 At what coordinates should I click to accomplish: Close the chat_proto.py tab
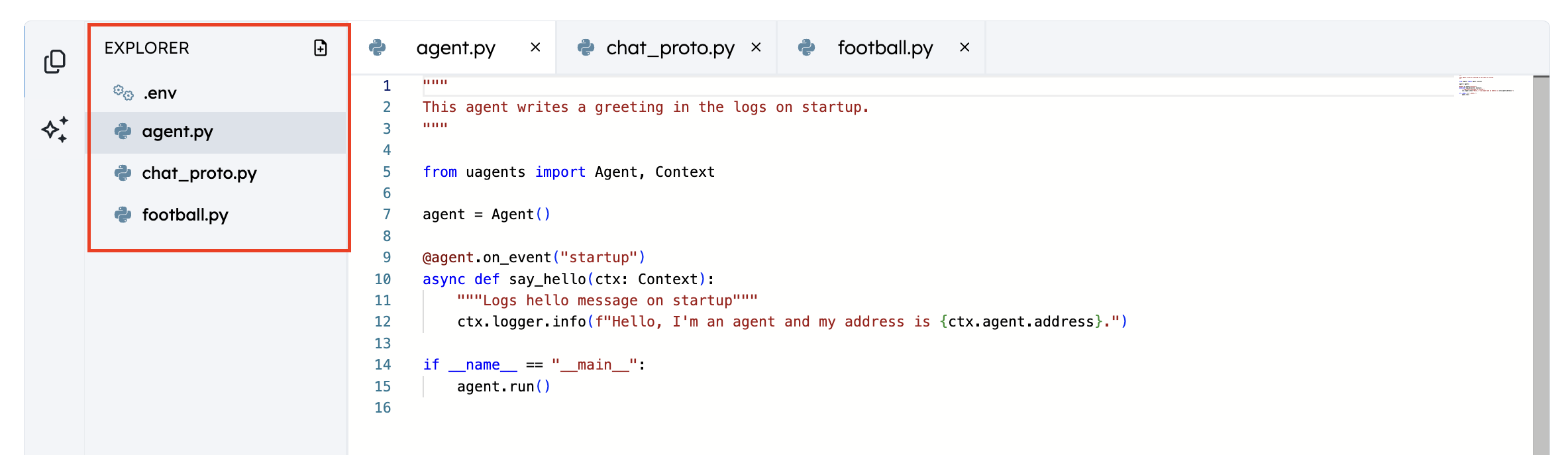coord(756,48)
